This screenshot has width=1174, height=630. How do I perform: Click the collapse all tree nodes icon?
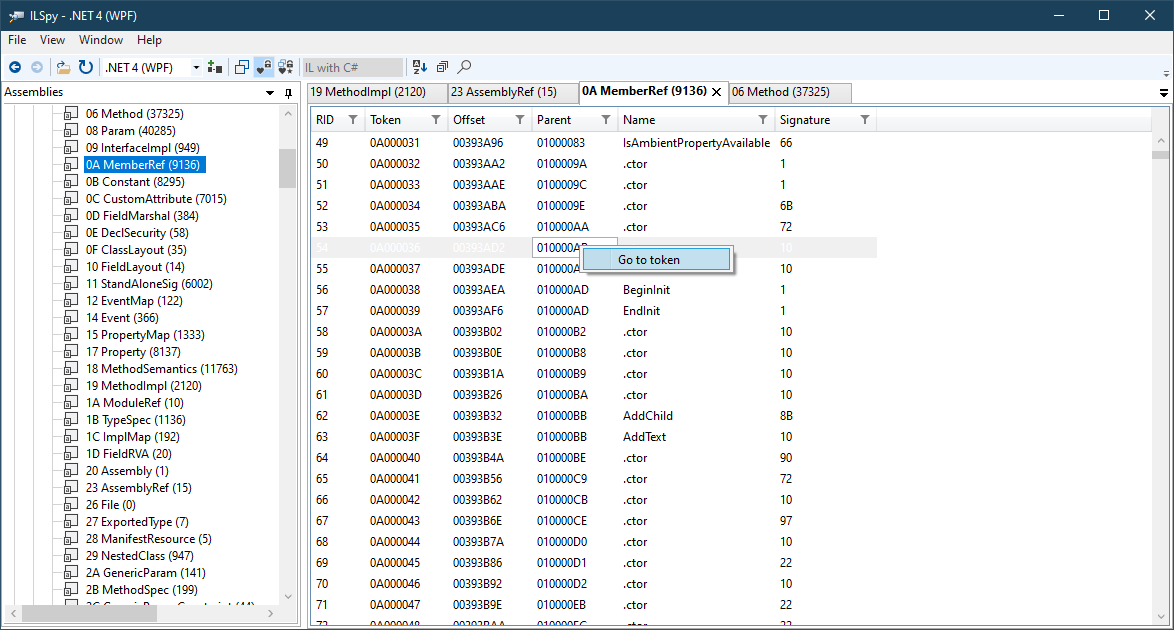[442, 67]
